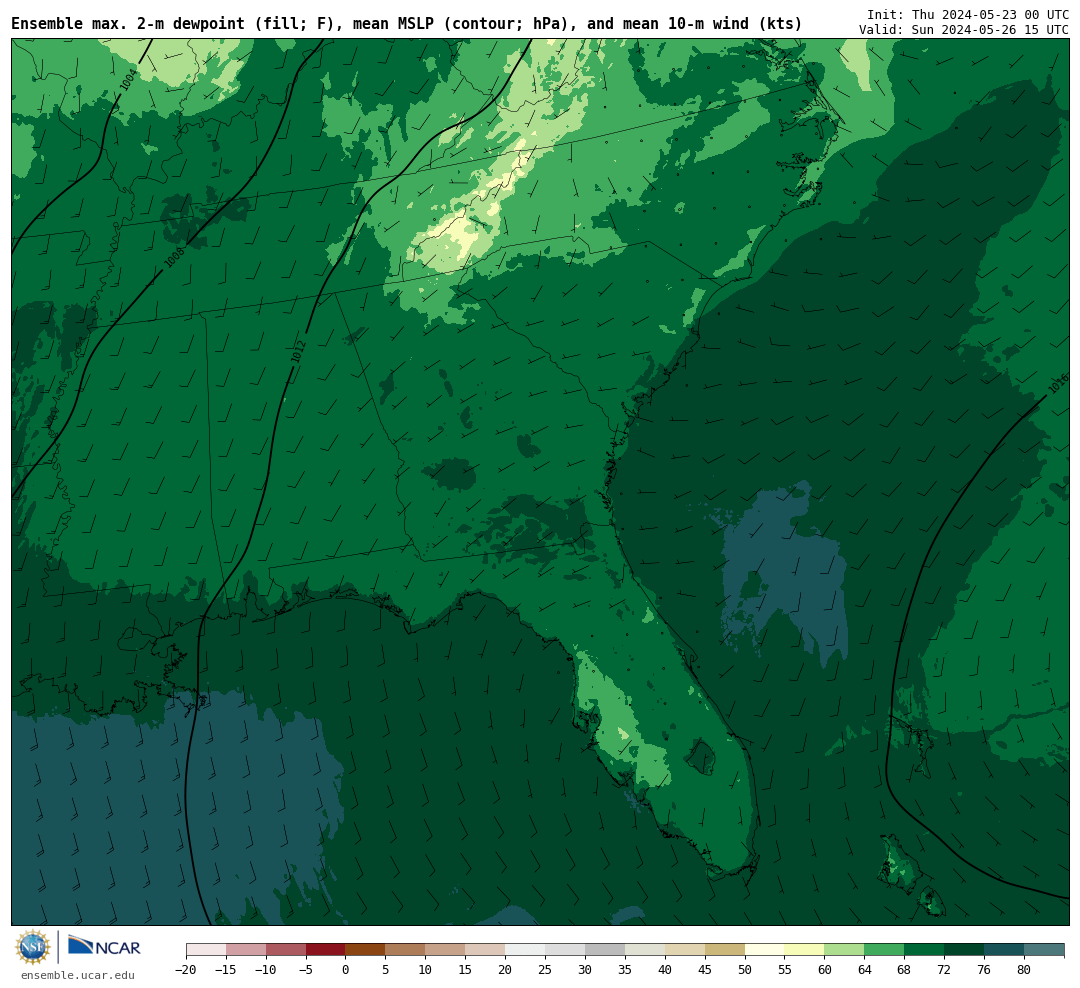Click the 64 colorbar tick label

864,969
